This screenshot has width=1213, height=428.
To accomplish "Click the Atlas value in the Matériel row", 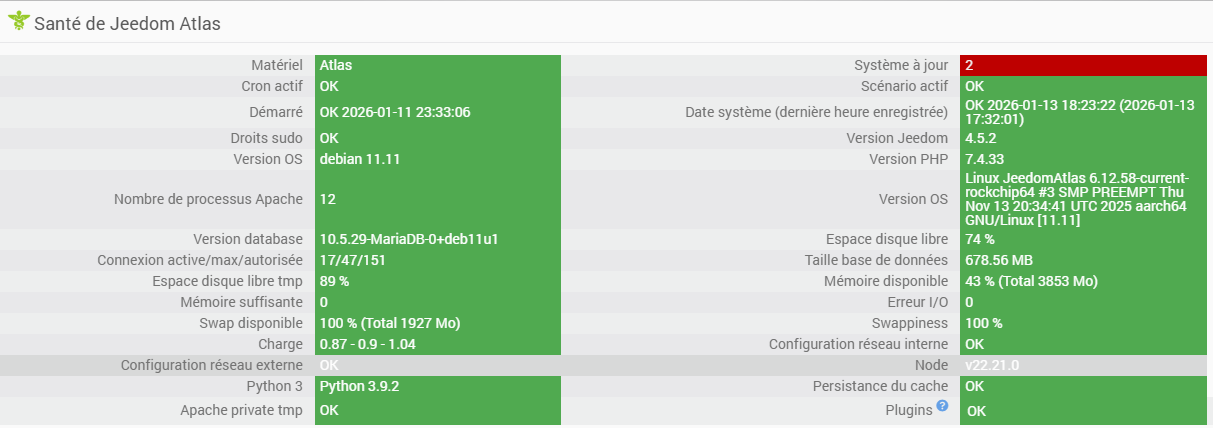I will coord(336,65).
